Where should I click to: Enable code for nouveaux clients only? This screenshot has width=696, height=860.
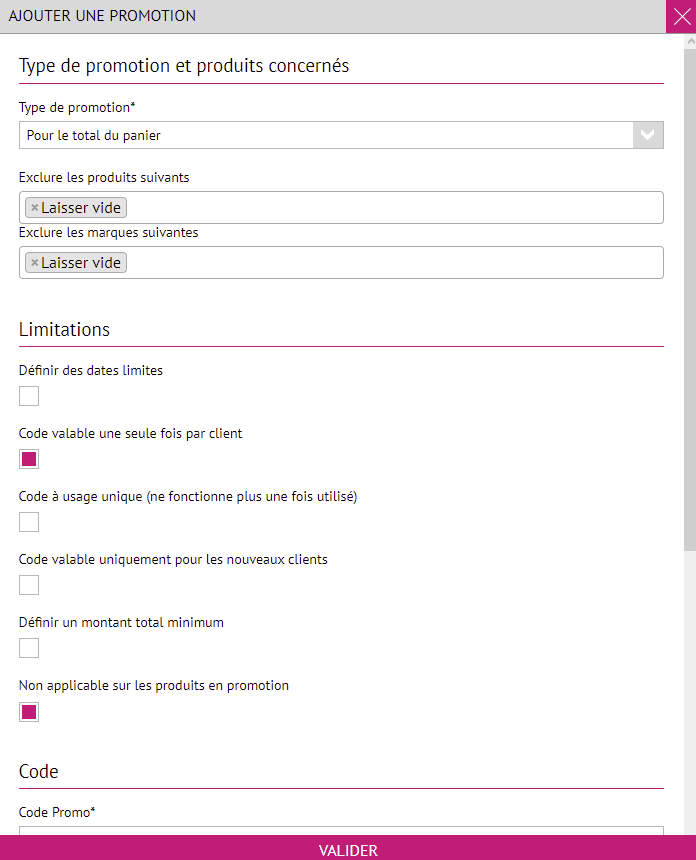pyautogui.click(x=29, y=585)
